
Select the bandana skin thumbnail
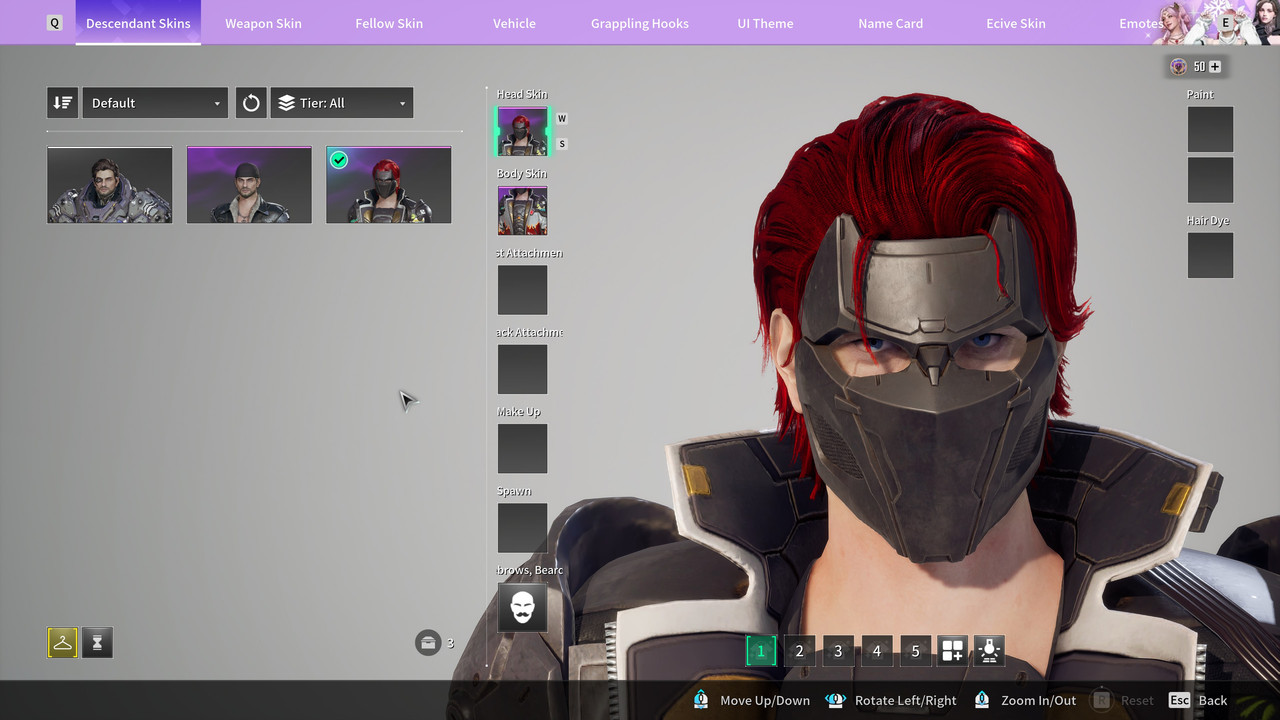click(x=249, y=185)
